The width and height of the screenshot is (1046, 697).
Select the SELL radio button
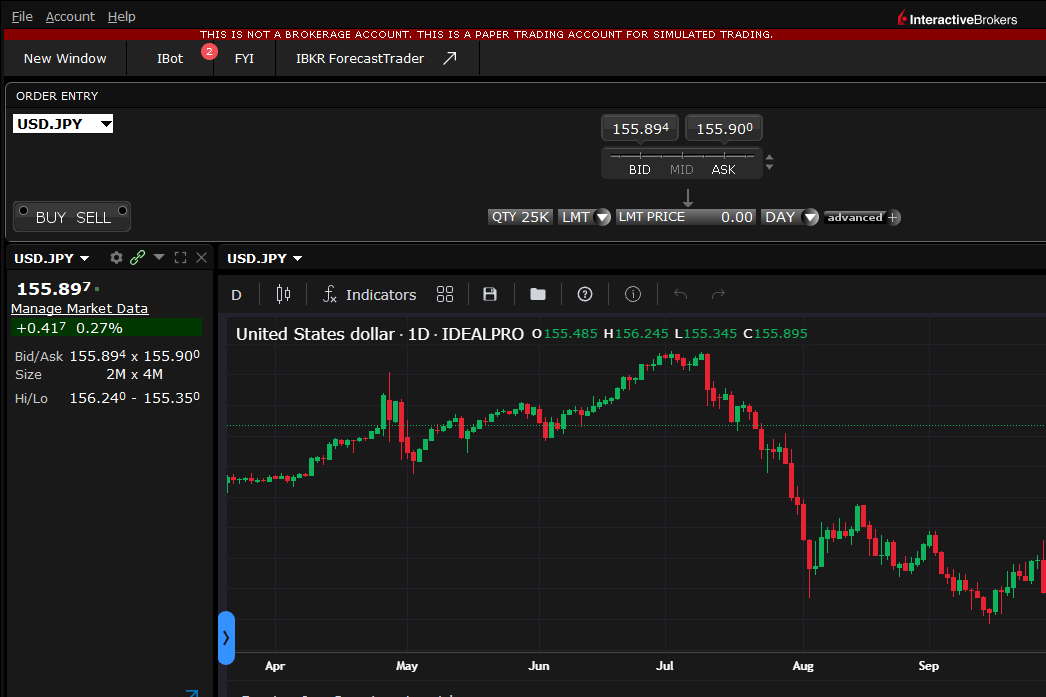click(122, 211)
